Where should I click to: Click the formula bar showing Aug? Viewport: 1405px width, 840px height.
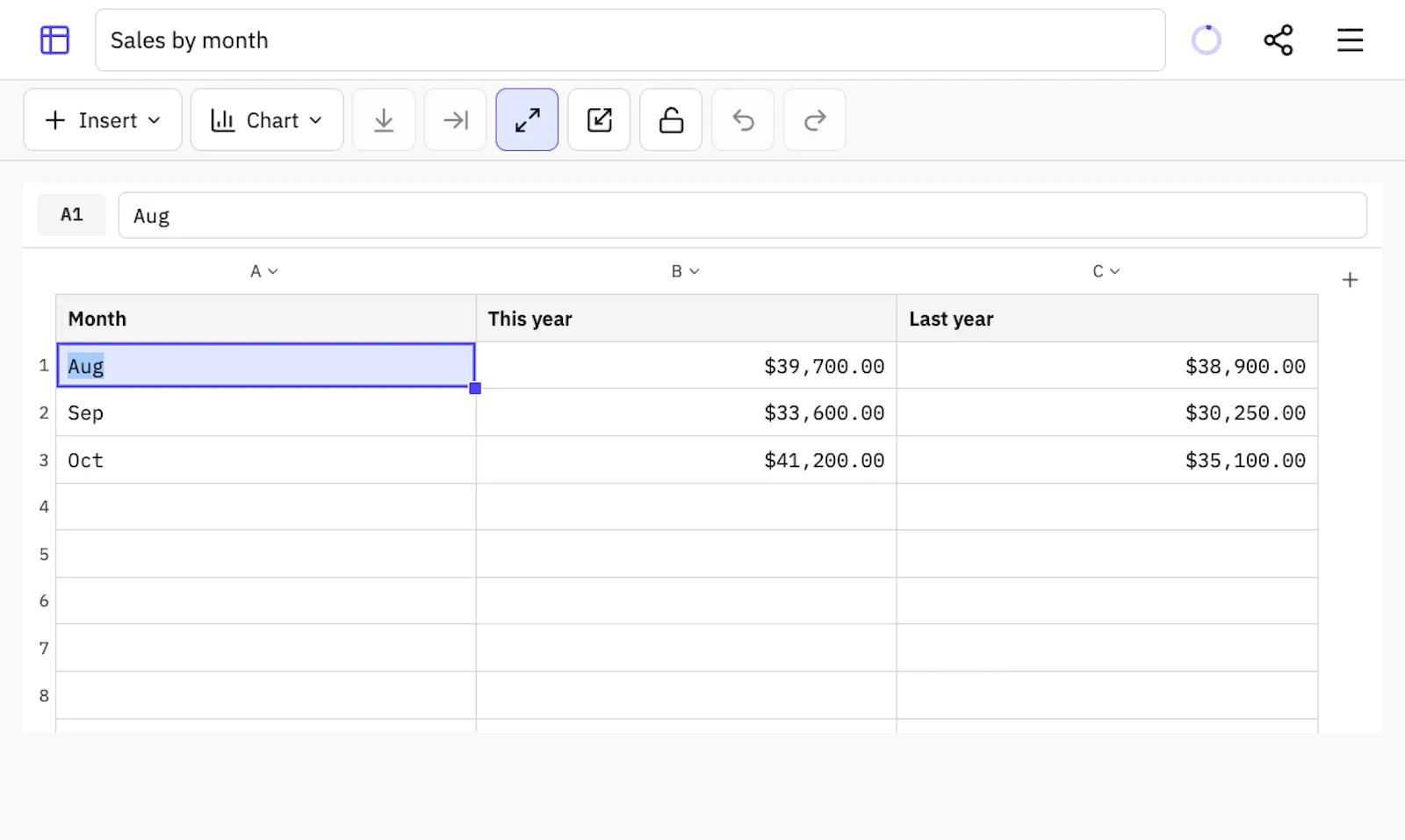(743, 216)
